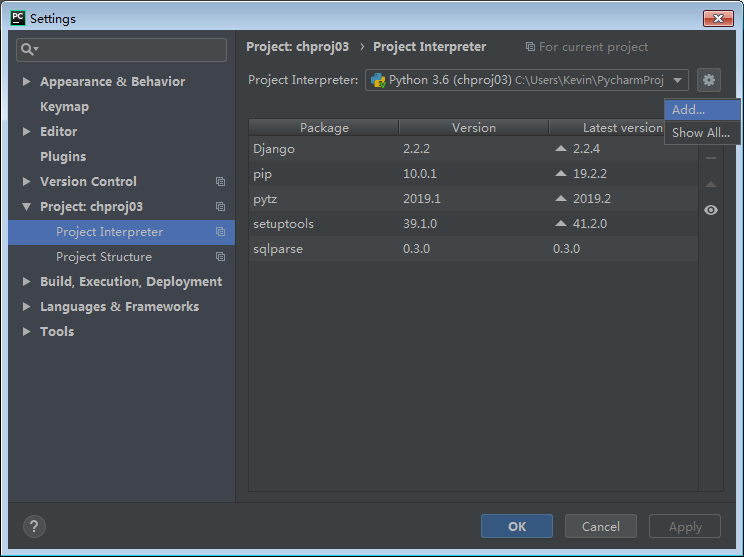Select Project Structure in the settings tree

click(104, 257)
